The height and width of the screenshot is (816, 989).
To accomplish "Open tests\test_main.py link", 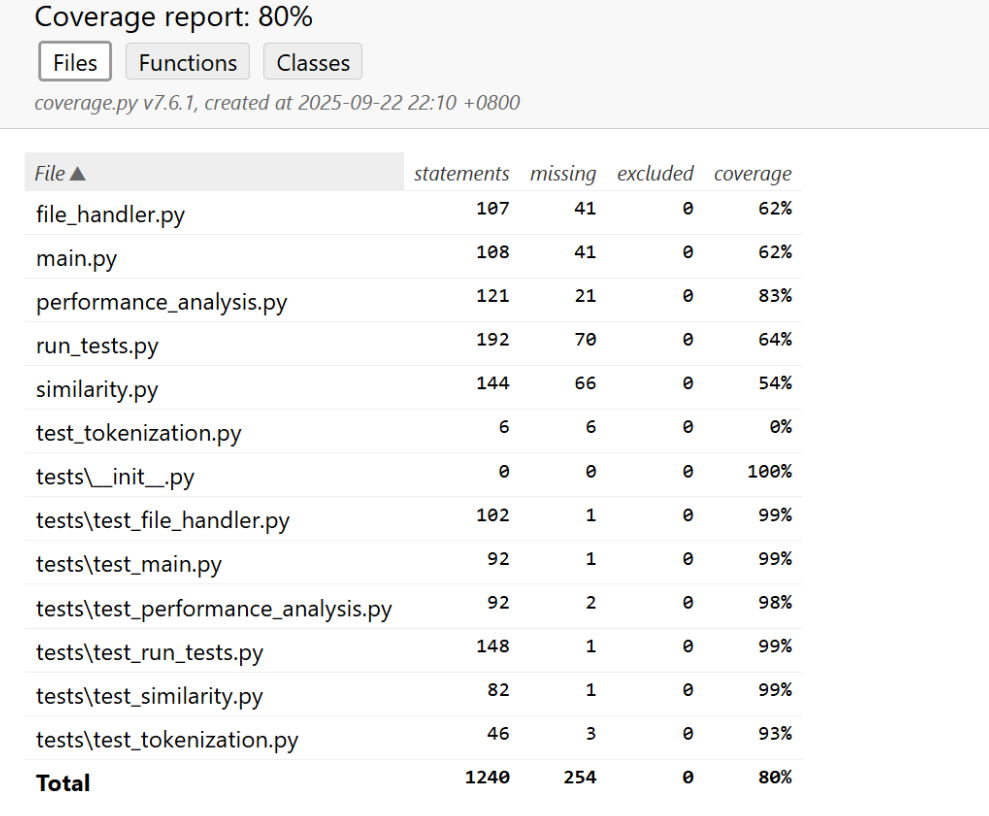I will pyautogui.click(x=129, y=564).
